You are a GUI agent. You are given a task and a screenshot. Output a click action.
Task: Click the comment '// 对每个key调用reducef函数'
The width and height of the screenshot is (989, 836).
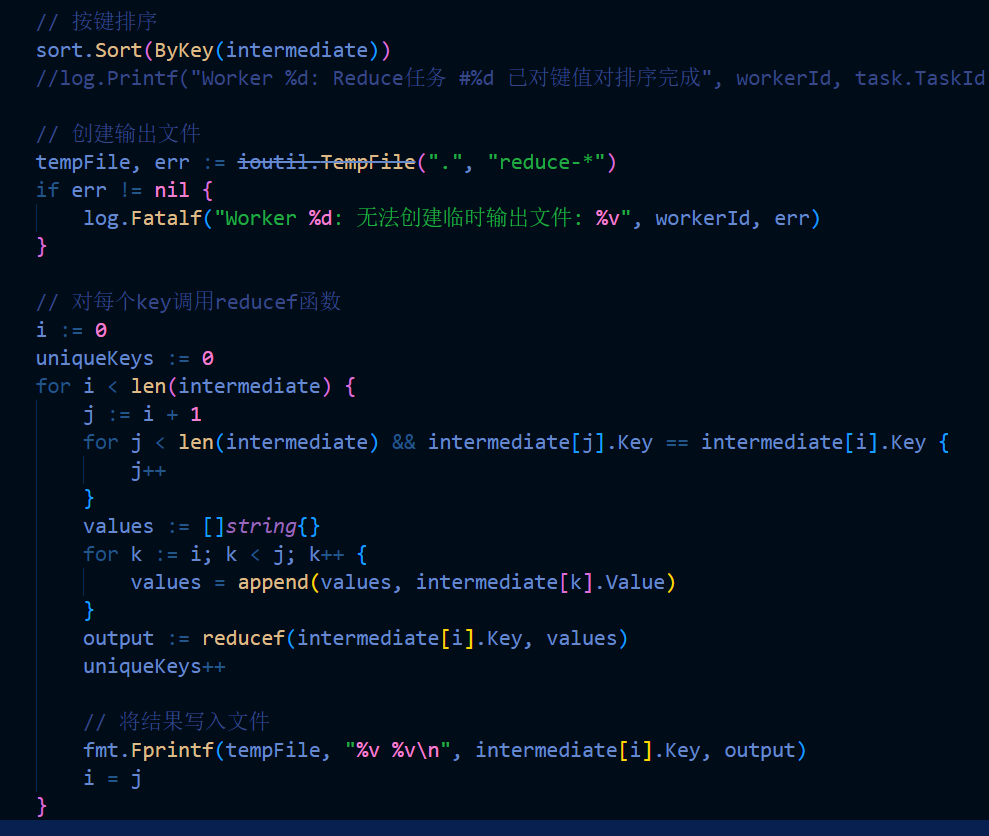[x=189, y=302]
